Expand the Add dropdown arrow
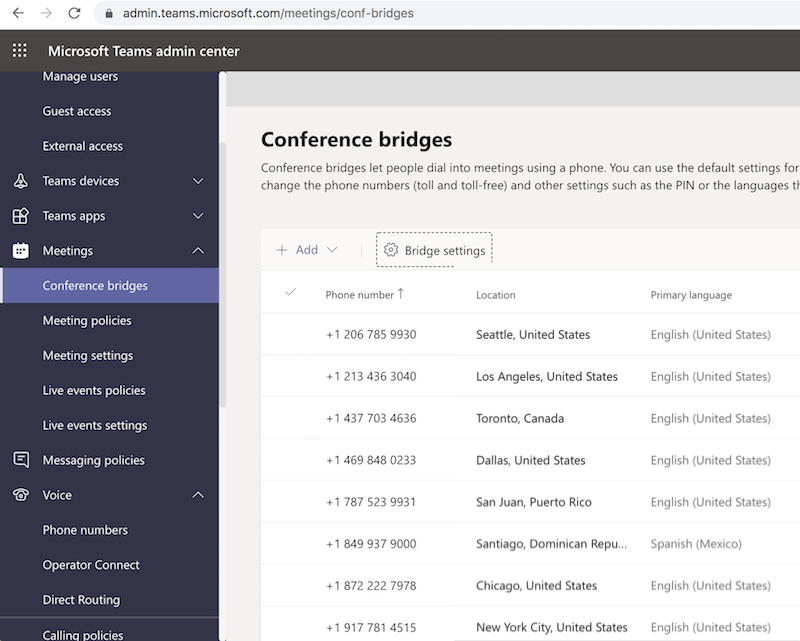 pos(331,250)
